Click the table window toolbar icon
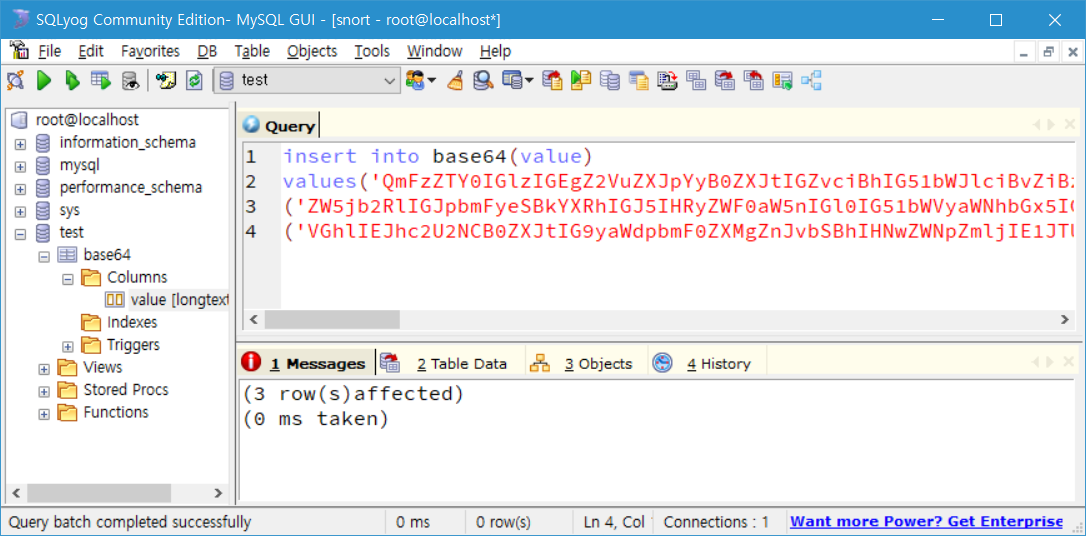This screenshot has width=1086, height=536. click(x=512, y=80)
